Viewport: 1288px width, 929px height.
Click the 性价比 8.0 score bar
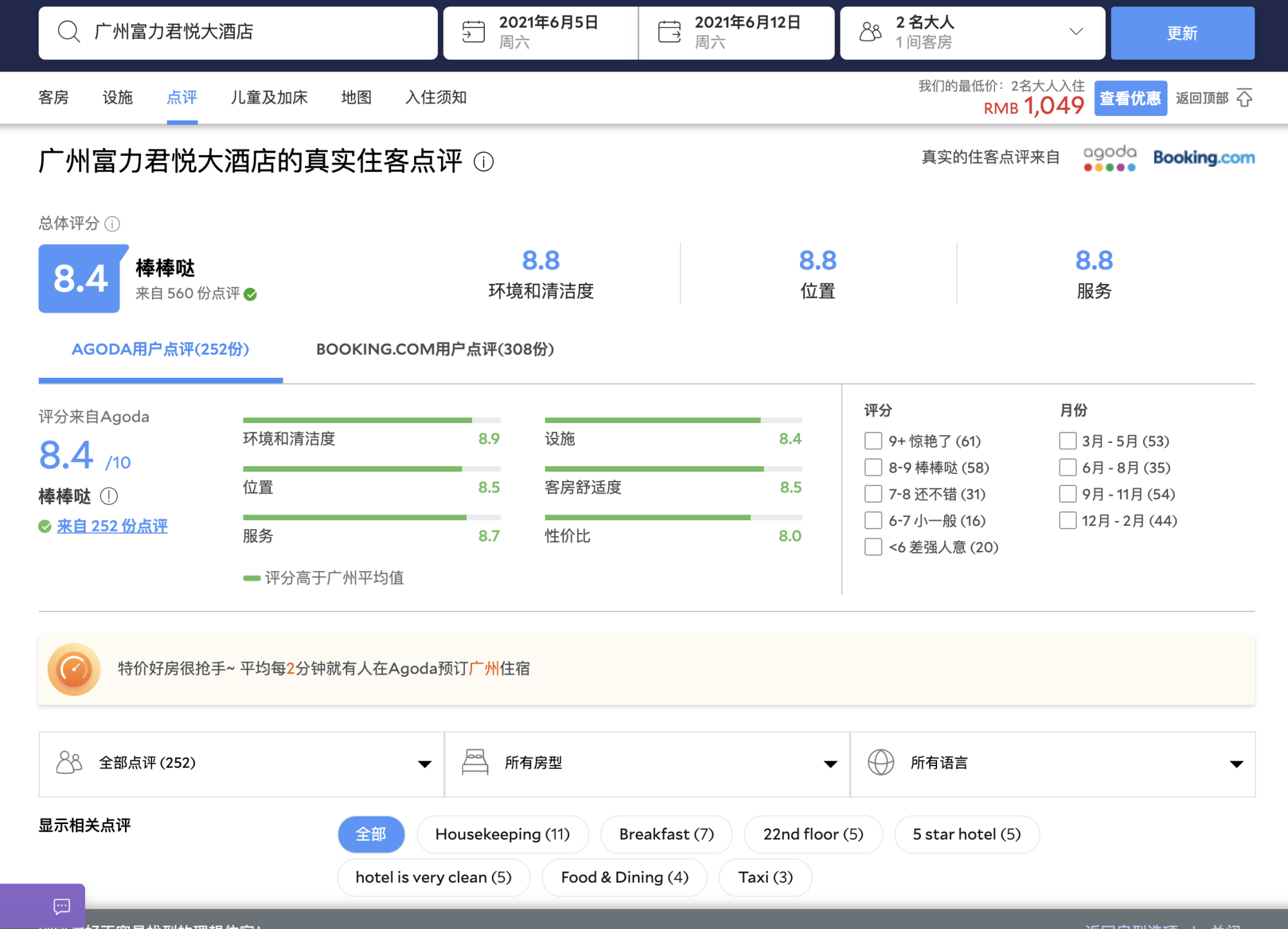tap(674, 518)
